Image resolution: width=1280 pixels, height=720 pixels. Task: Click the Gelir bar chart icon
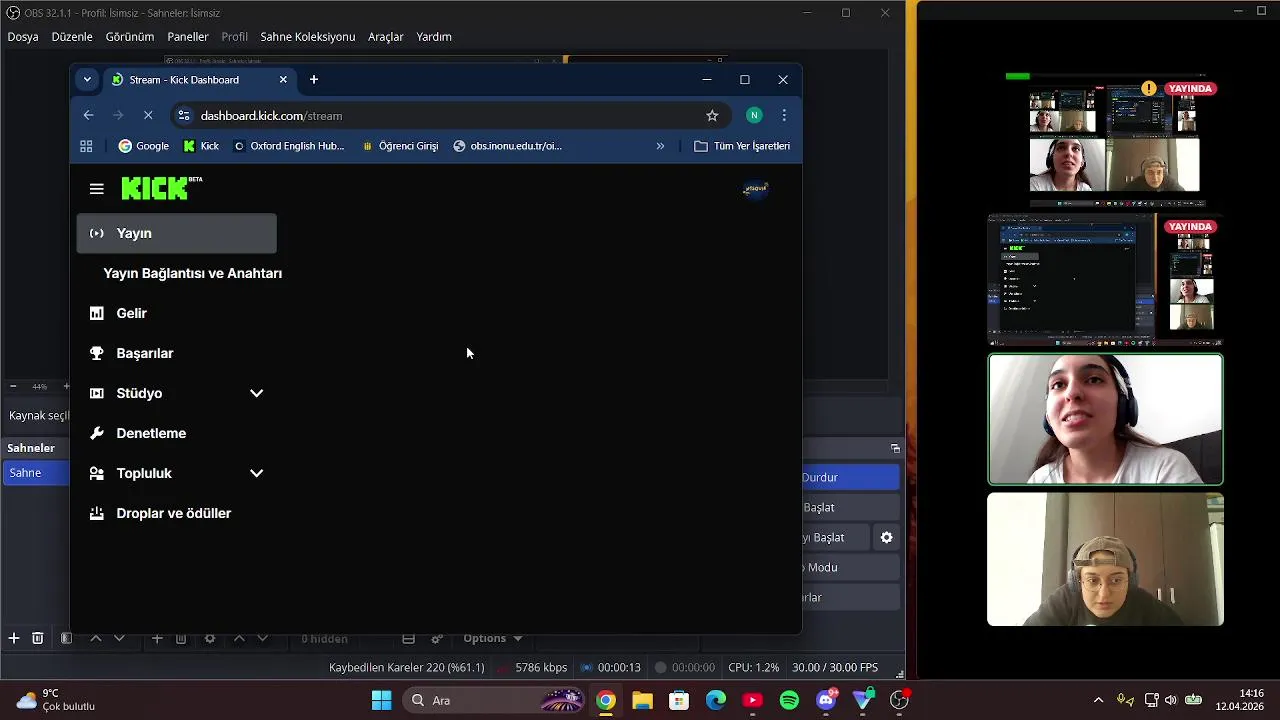pyautogui.click(x=96, y=313)
